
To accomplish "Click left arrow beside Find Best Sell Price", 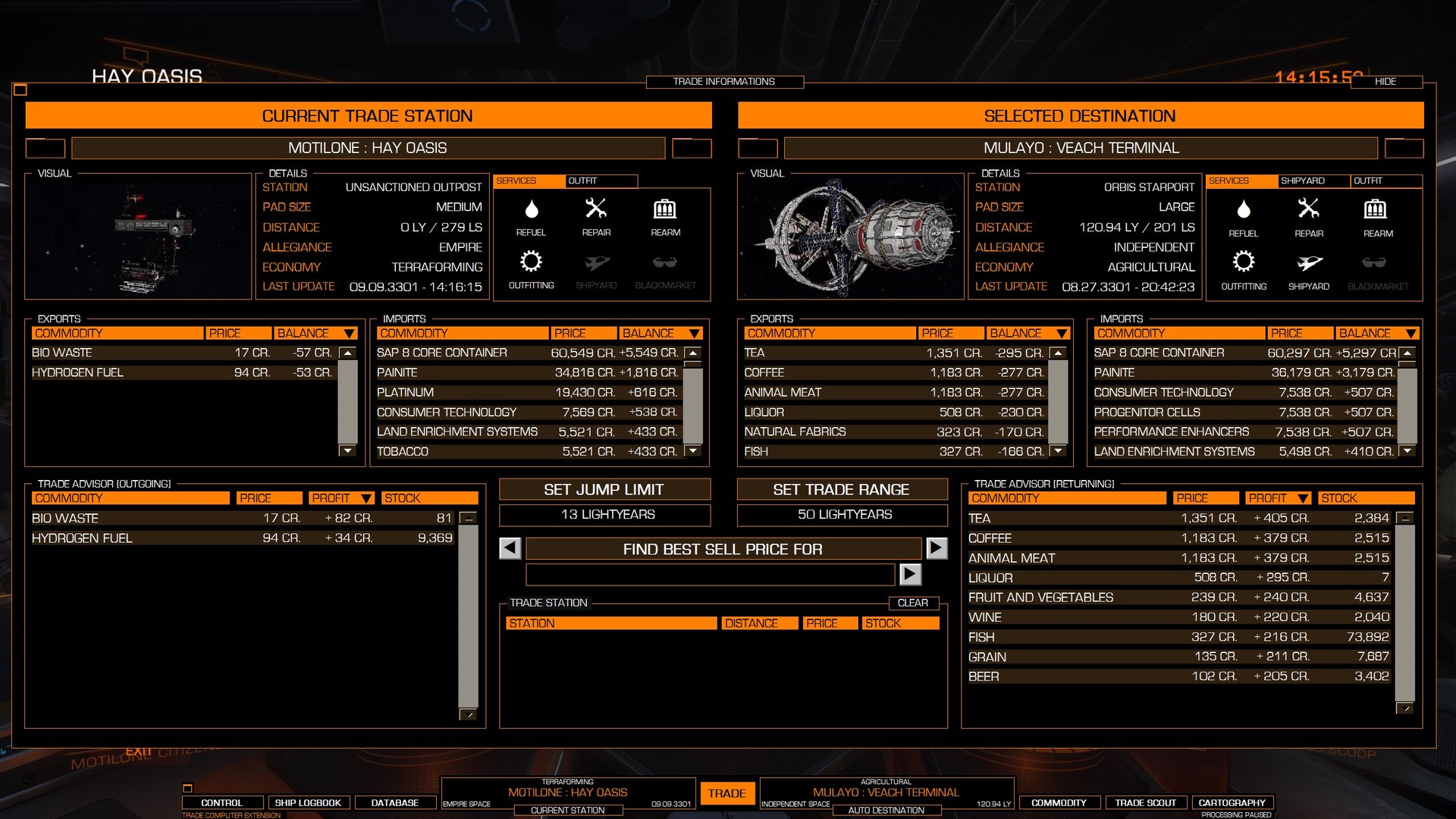I will (x=510, y=548).
